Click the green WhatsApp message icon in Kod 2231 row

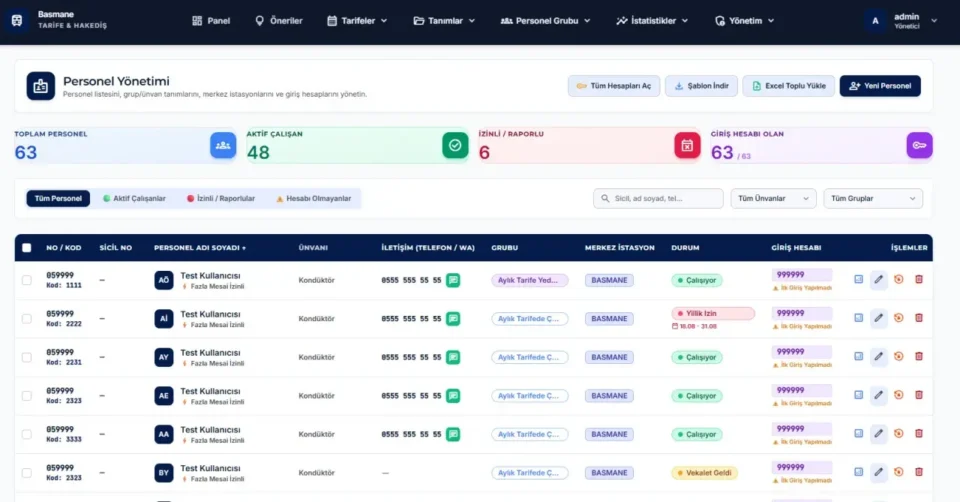453,358
